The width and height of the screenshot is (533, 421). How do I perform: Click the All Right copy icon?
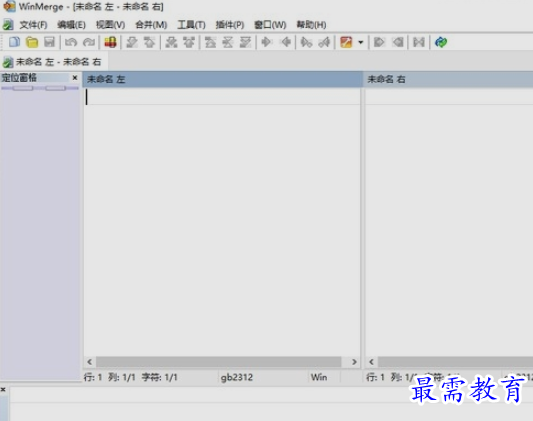(379, 42)
